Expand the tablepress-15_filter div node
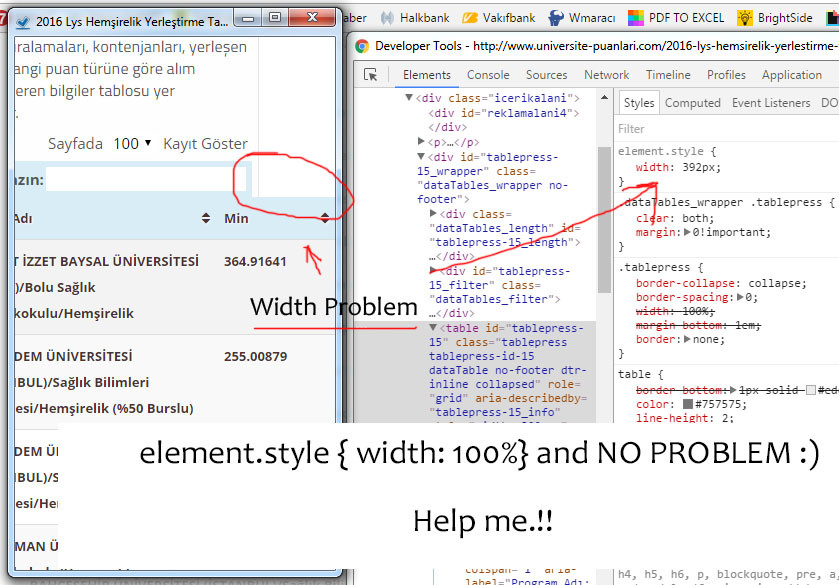The height and width of the screenshot is (585, 839). click(x=433, y=270)
